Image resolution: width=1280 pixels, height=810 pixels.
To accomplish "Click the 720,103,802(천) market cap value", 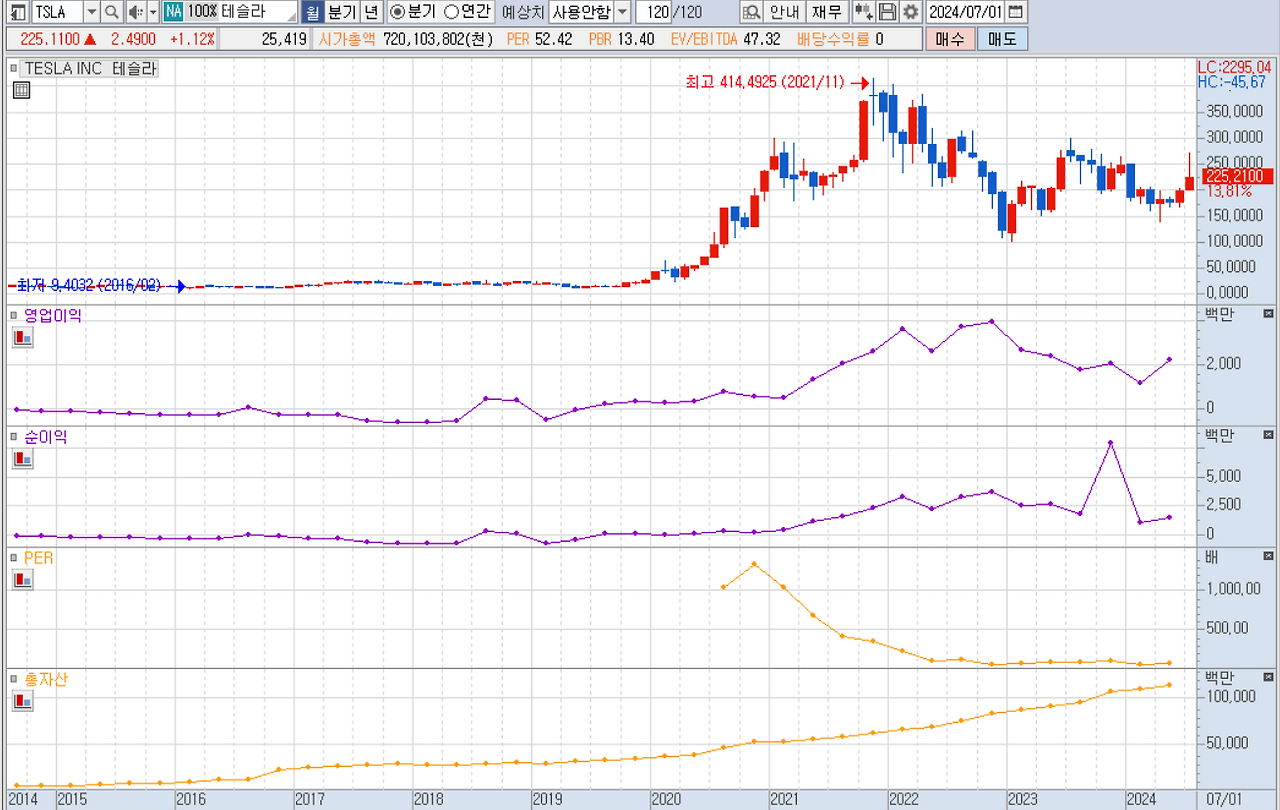I will coord(439,39).
